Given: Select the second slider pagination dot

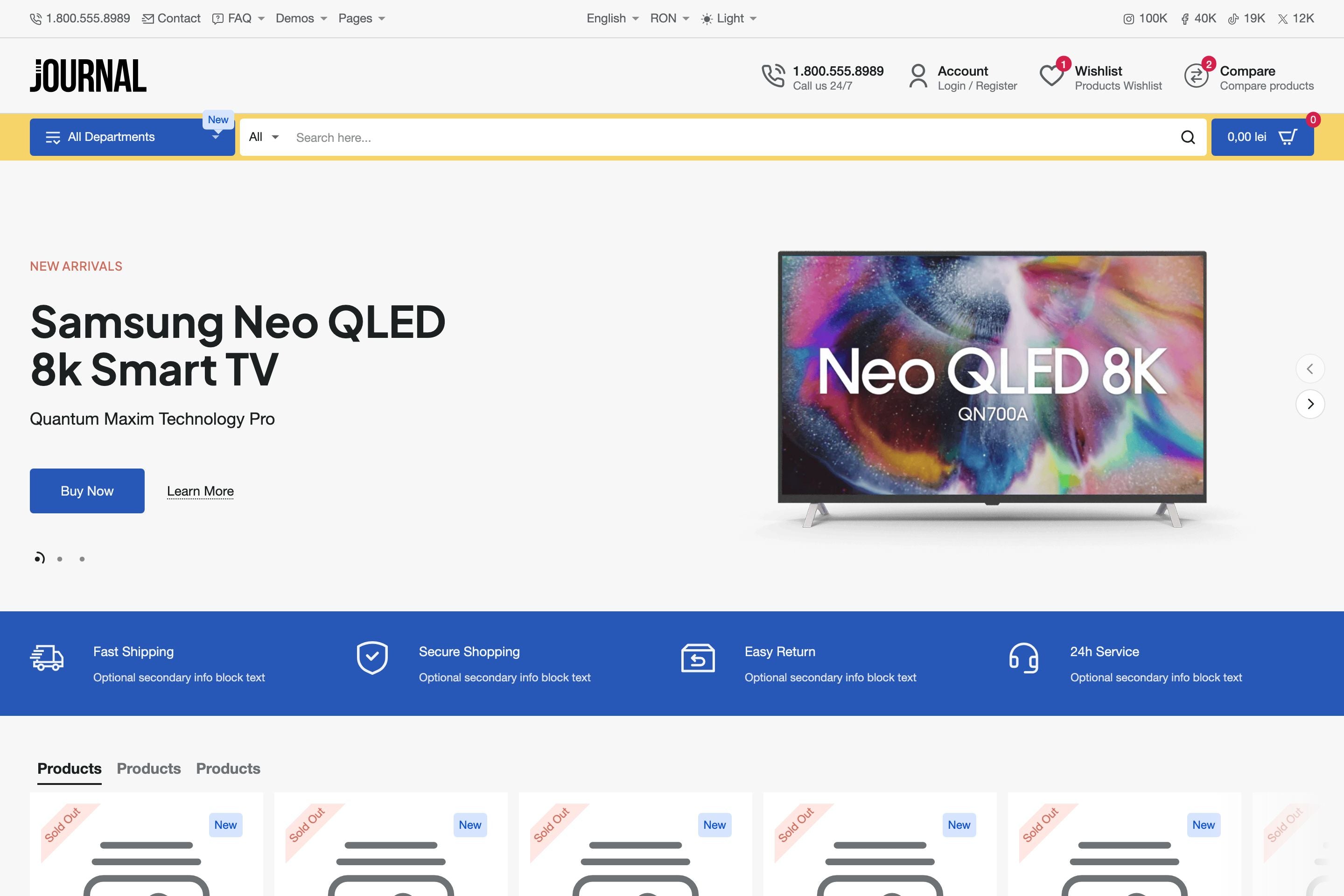Looking at the screenshot, I should pyautogui.click(x=59, y=559).
